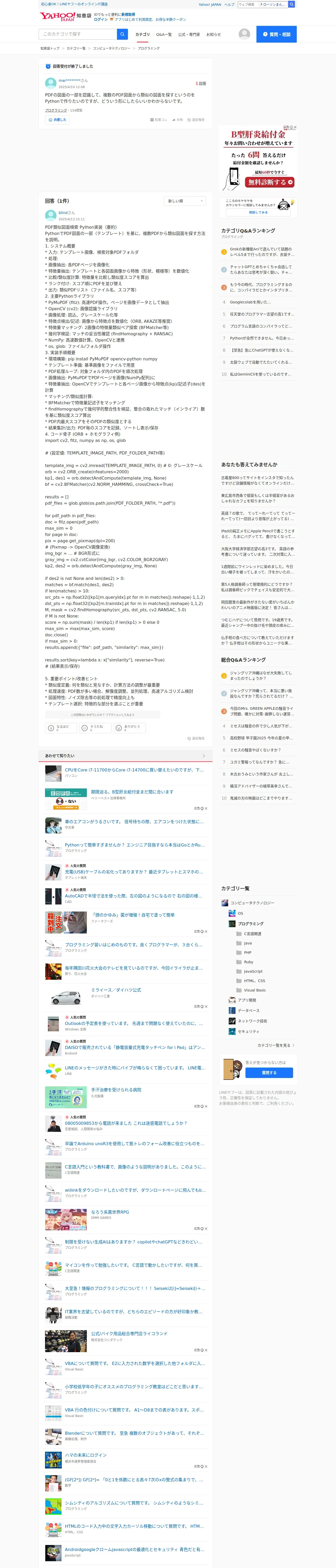
Task: Open the PHP folder category
Action: [x=244, y=953]
